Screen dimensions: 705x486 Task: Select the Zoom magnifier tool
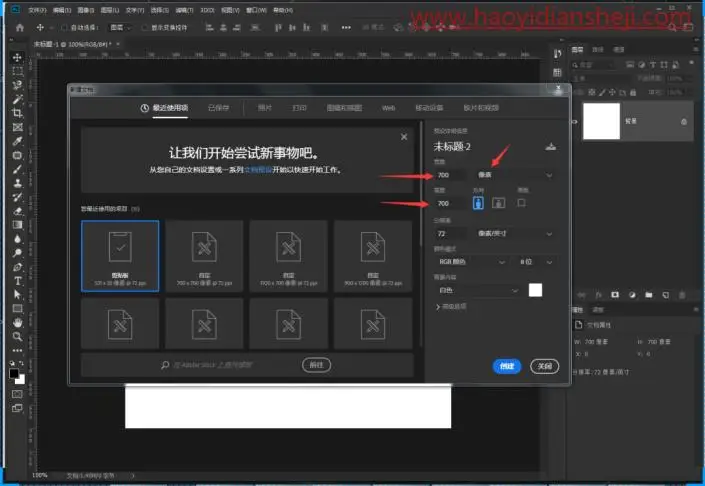coord(17,336)
